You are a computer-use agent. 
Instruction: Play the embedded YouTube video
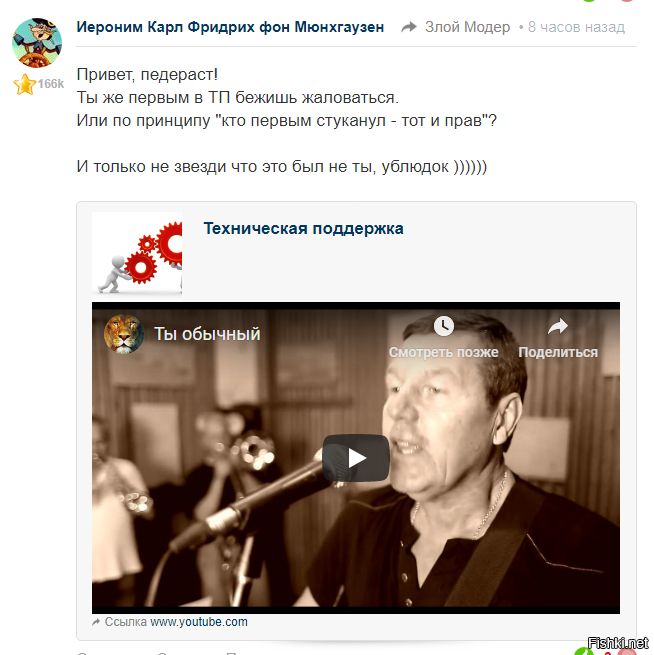tap(356, 458)
